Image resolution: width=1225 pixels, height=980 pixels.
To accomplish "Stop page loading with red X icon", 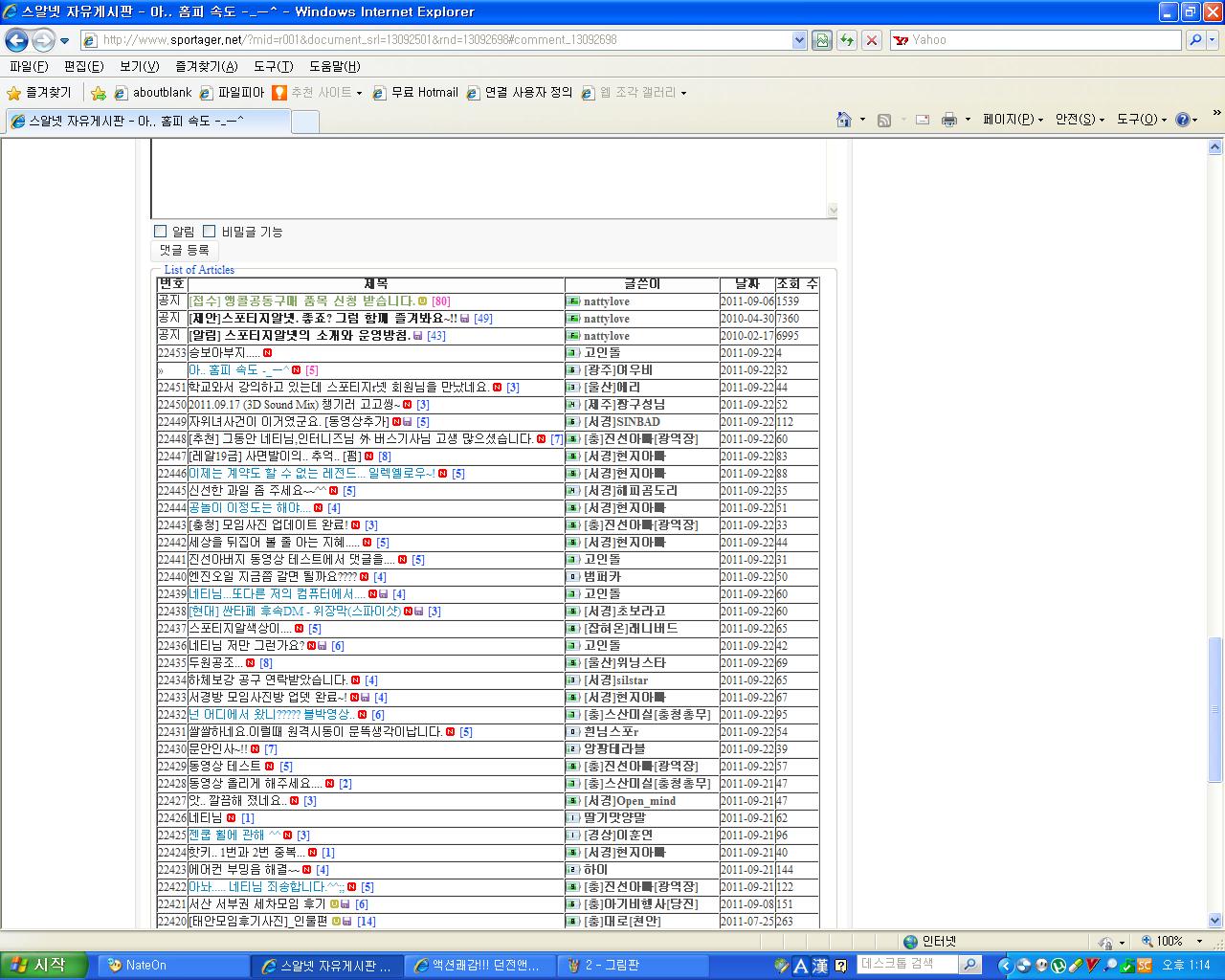I will tap(872, 40).
